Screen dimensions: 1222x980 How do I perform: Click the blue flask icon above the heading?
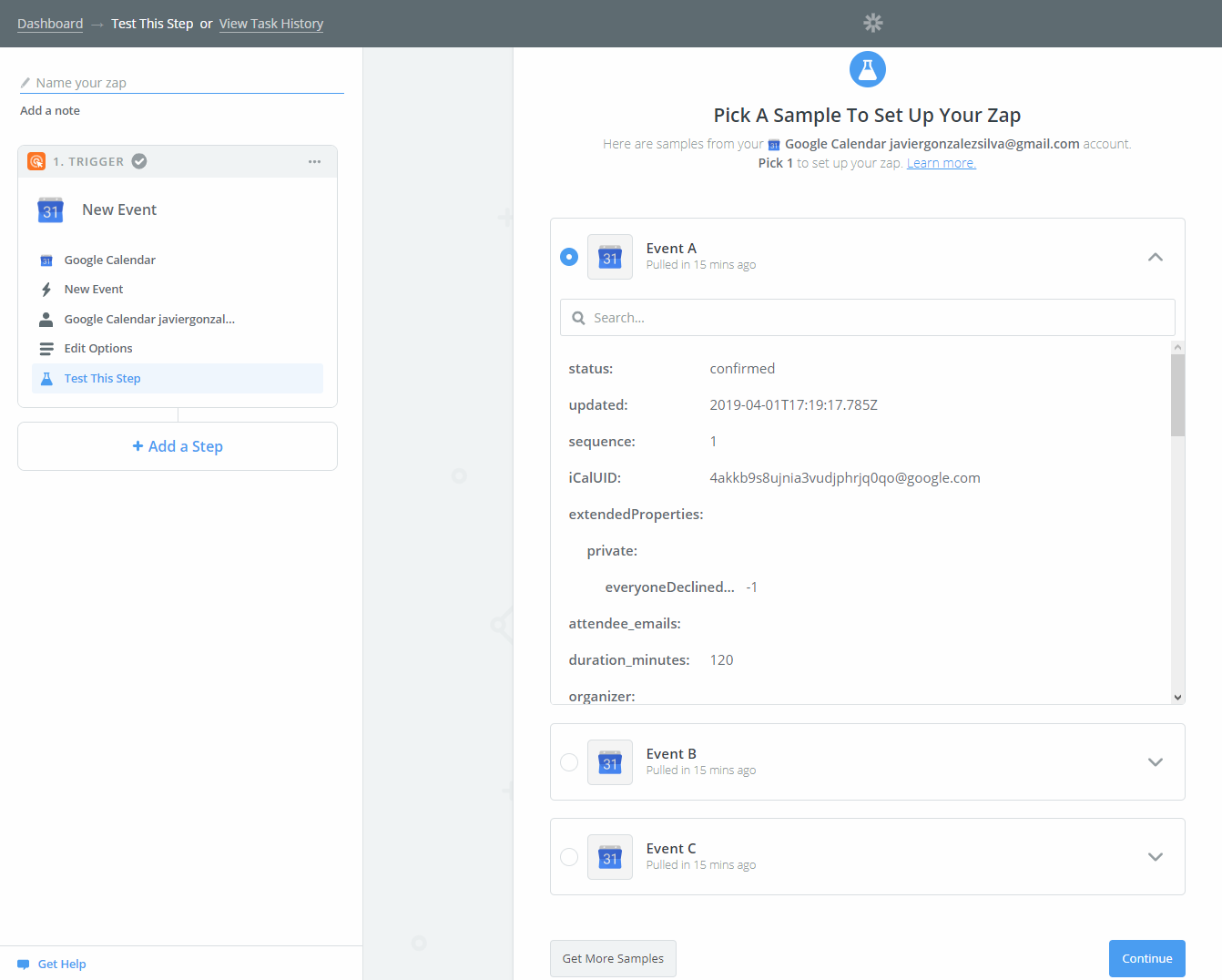pos(867,69)
